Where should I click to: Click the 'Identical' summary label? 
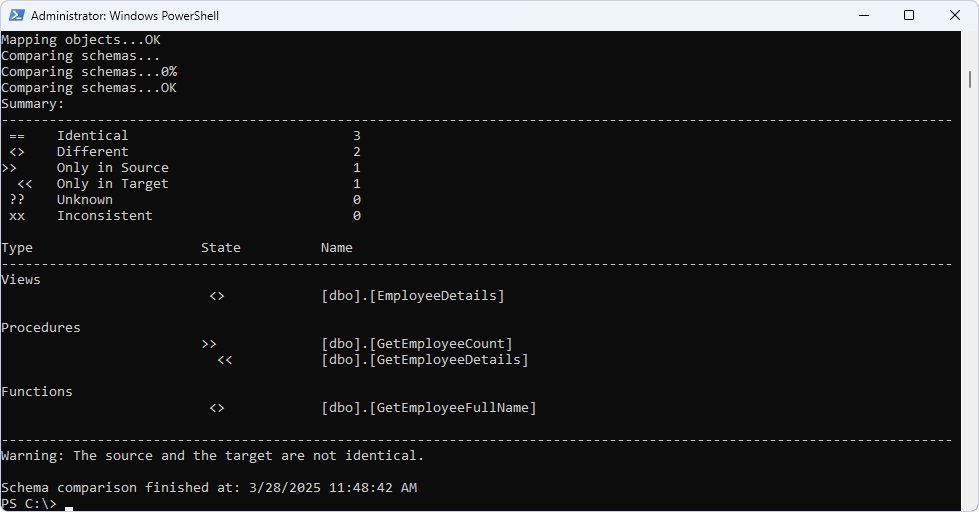pyautogui.click(x=92, y=135)
